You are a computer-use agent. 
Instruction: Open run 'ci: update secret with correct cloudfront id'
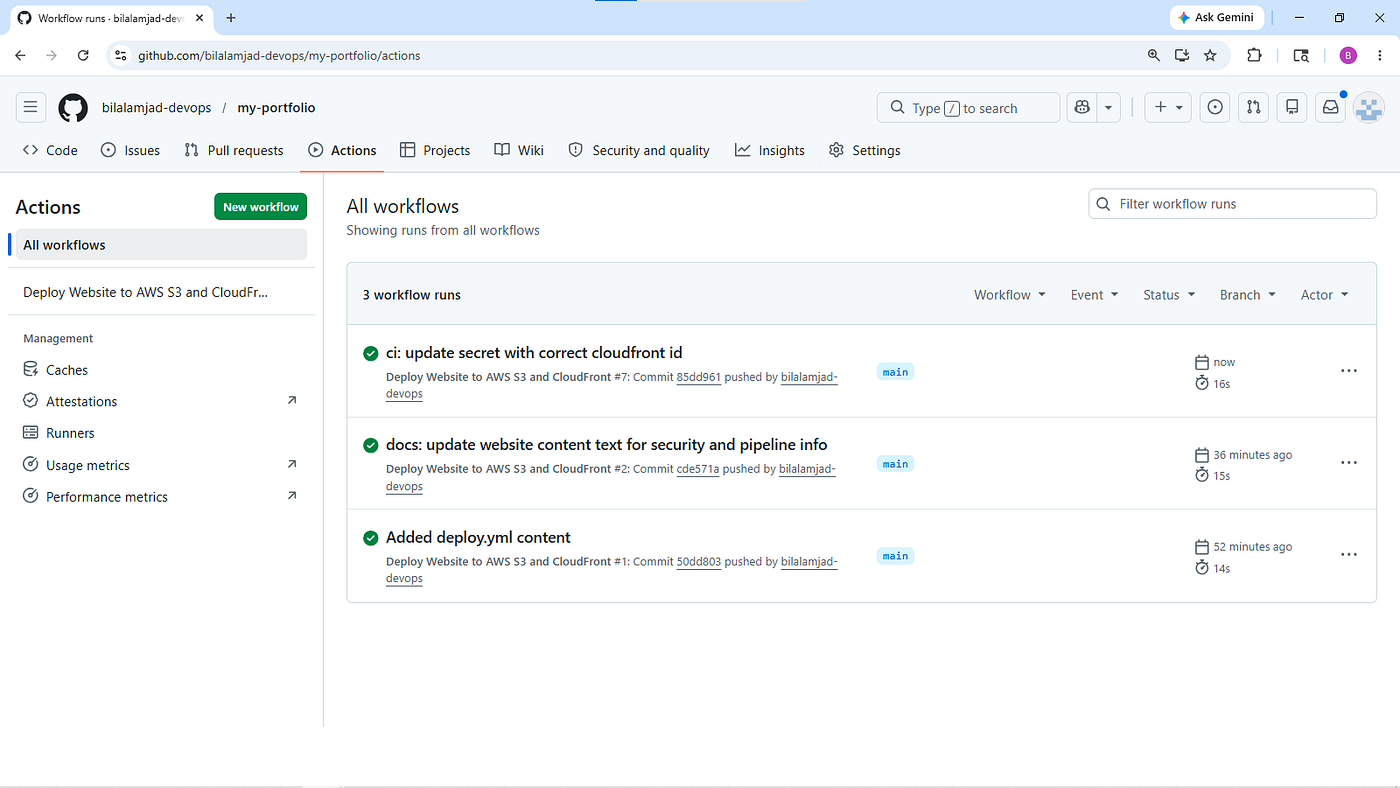(534, 353)
